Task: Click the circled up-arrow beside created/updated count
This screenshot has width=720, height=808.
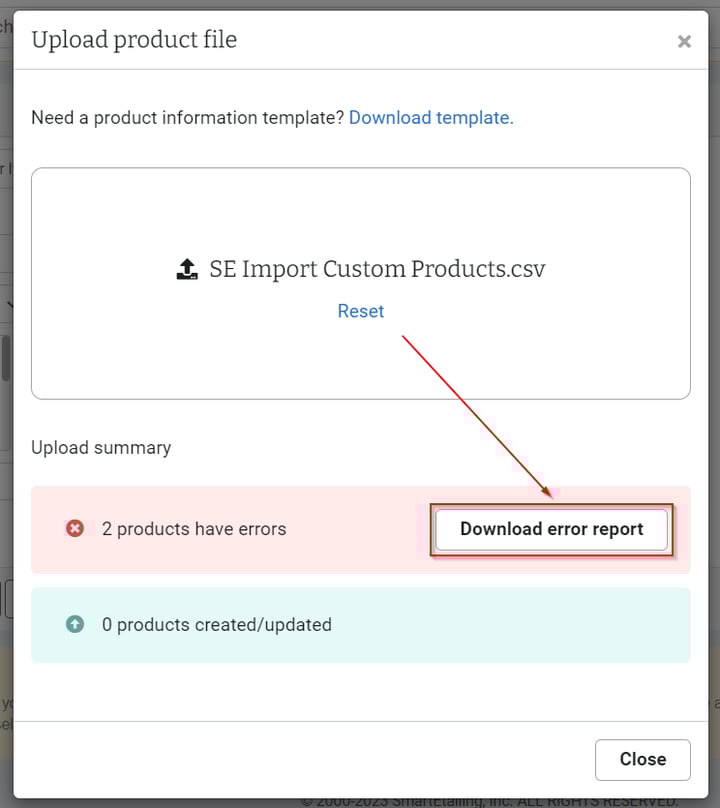Action: 75,623
